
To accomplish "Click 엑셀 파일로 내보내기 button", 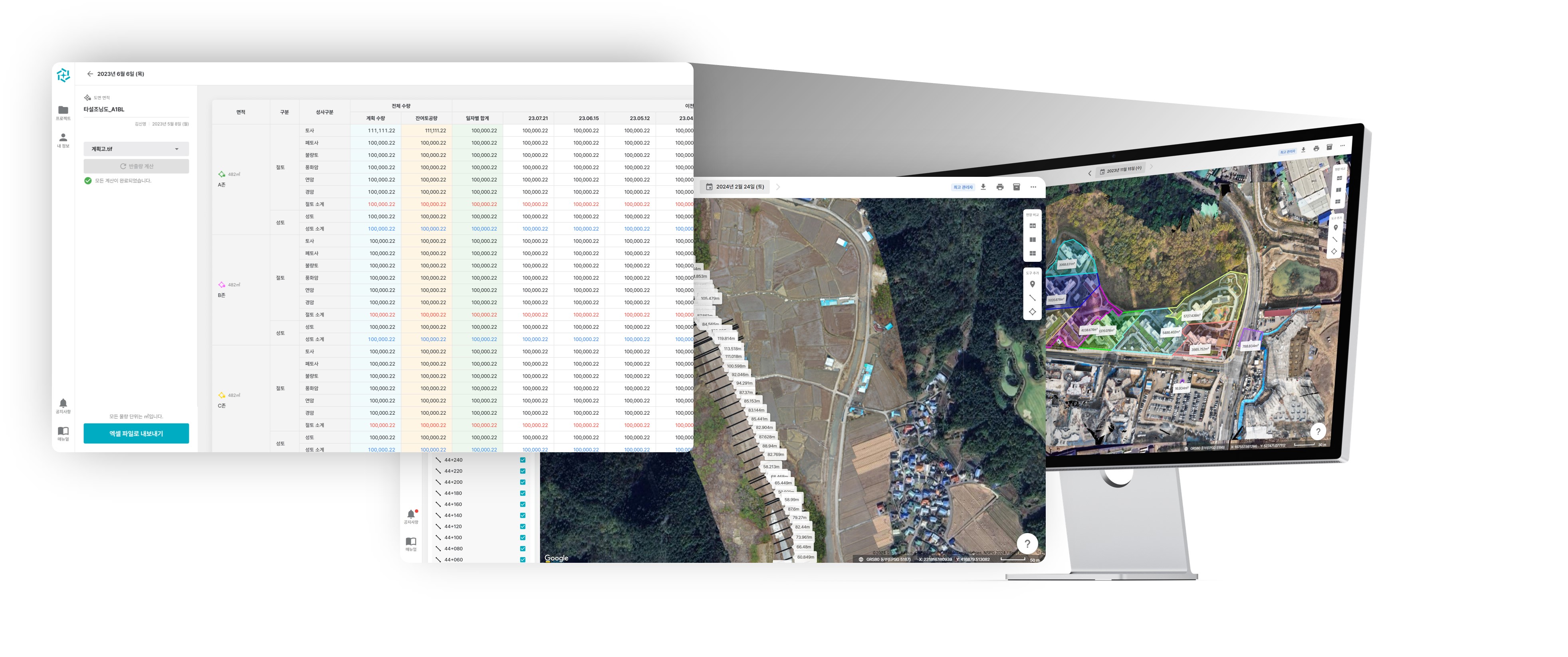I will [x=136, y=433].
